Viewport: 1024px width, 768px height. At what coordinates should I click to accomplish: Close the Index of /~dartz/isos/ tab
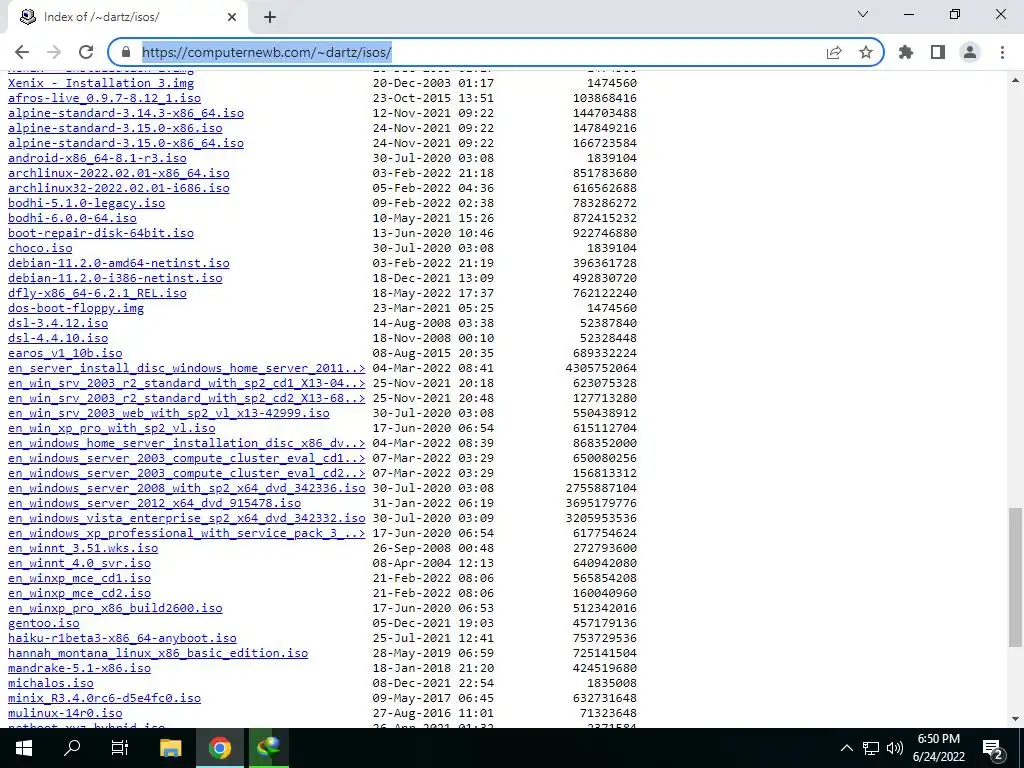232,17
